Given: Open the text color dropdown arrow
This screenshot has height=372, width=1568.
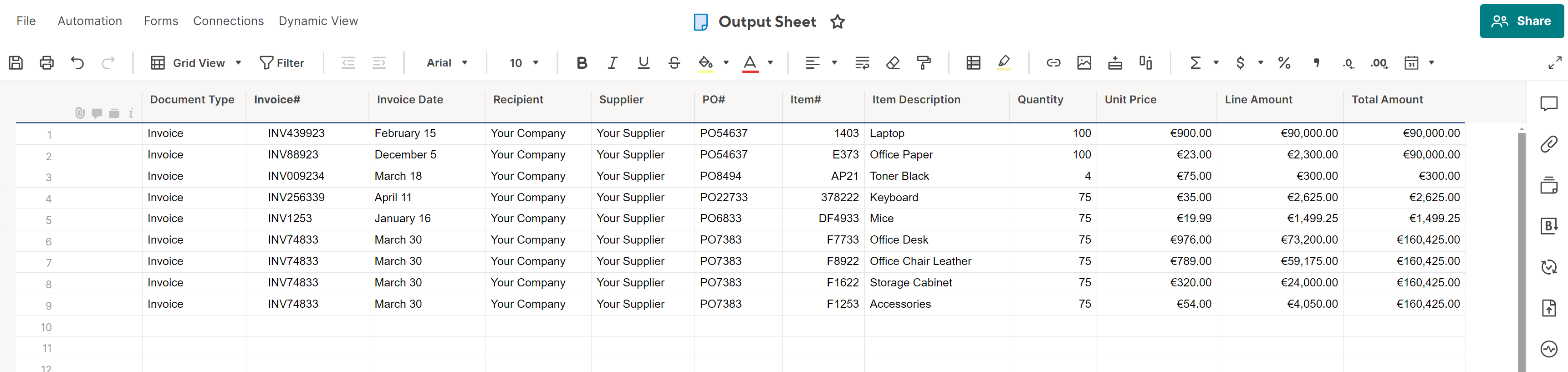Looking at the screenshot, I should (770, 63).
